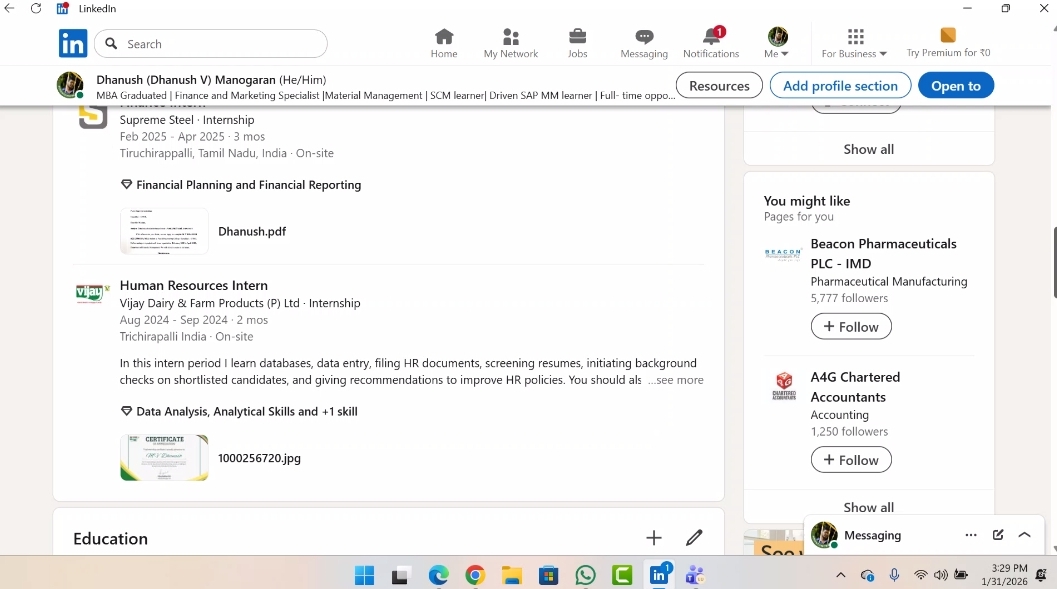Screen dimensions: 1057x589
Task: Click the Try Premium link
Action: 948,43
